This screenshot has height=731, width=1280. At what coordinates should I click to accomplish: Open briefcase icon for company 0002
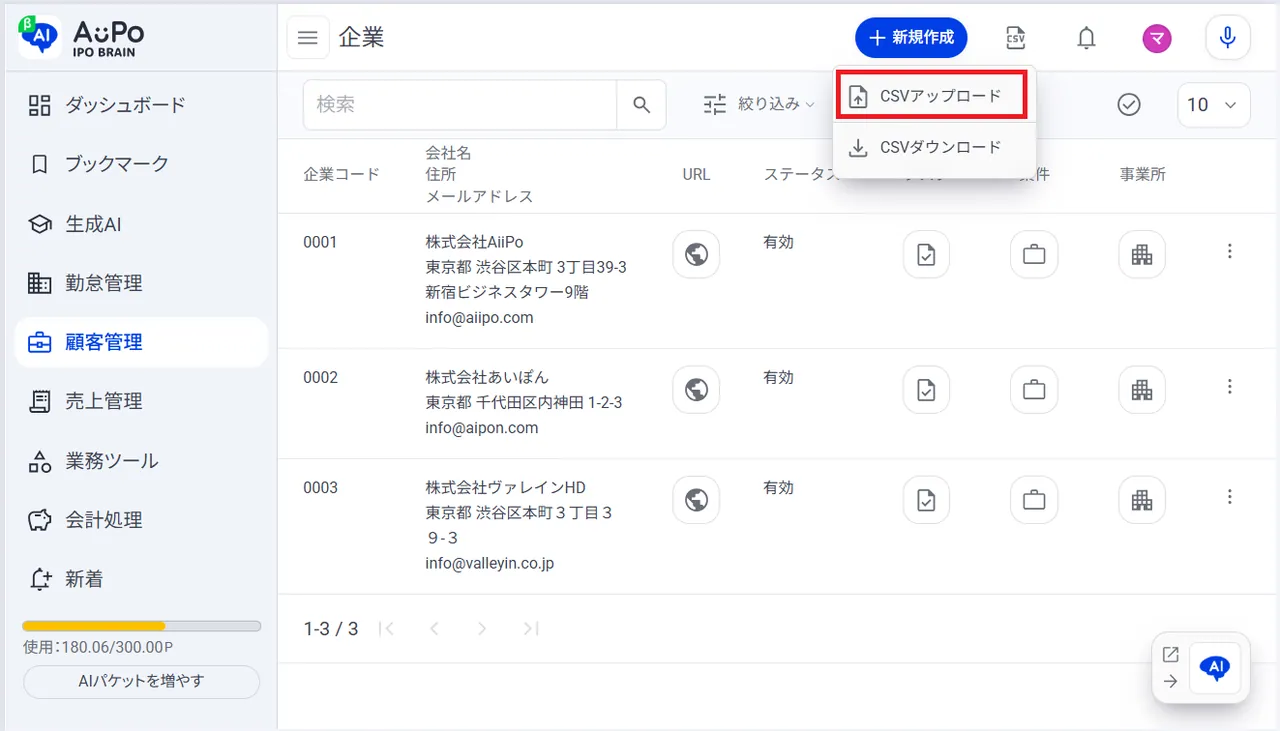point(1034,389)
